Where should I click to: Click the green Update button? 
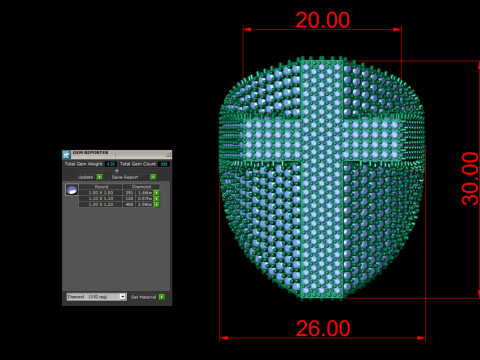99,177
